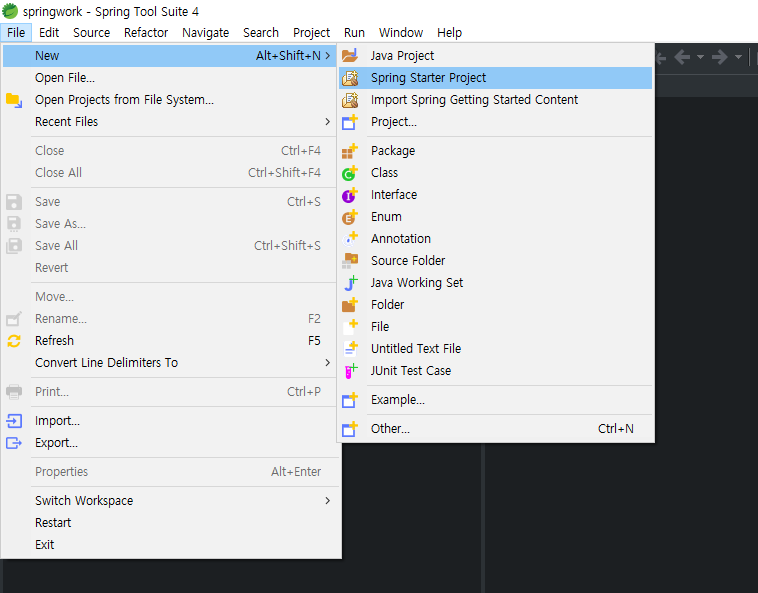Click the Export arrow icon
Image resolution: width=758 pixels, height=593 pixels.
tap(14, 443)
